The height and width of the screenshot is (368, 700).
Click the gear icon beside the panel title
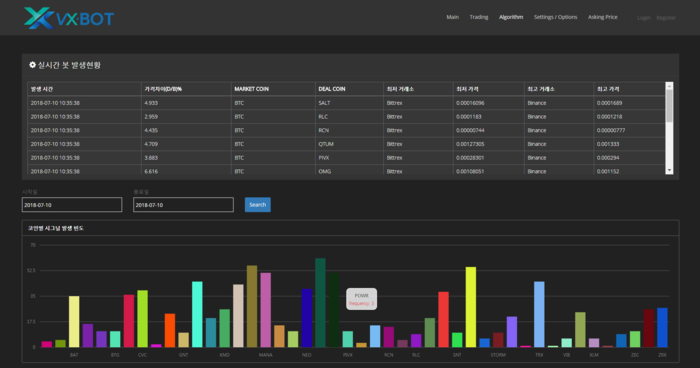[32, 65]
